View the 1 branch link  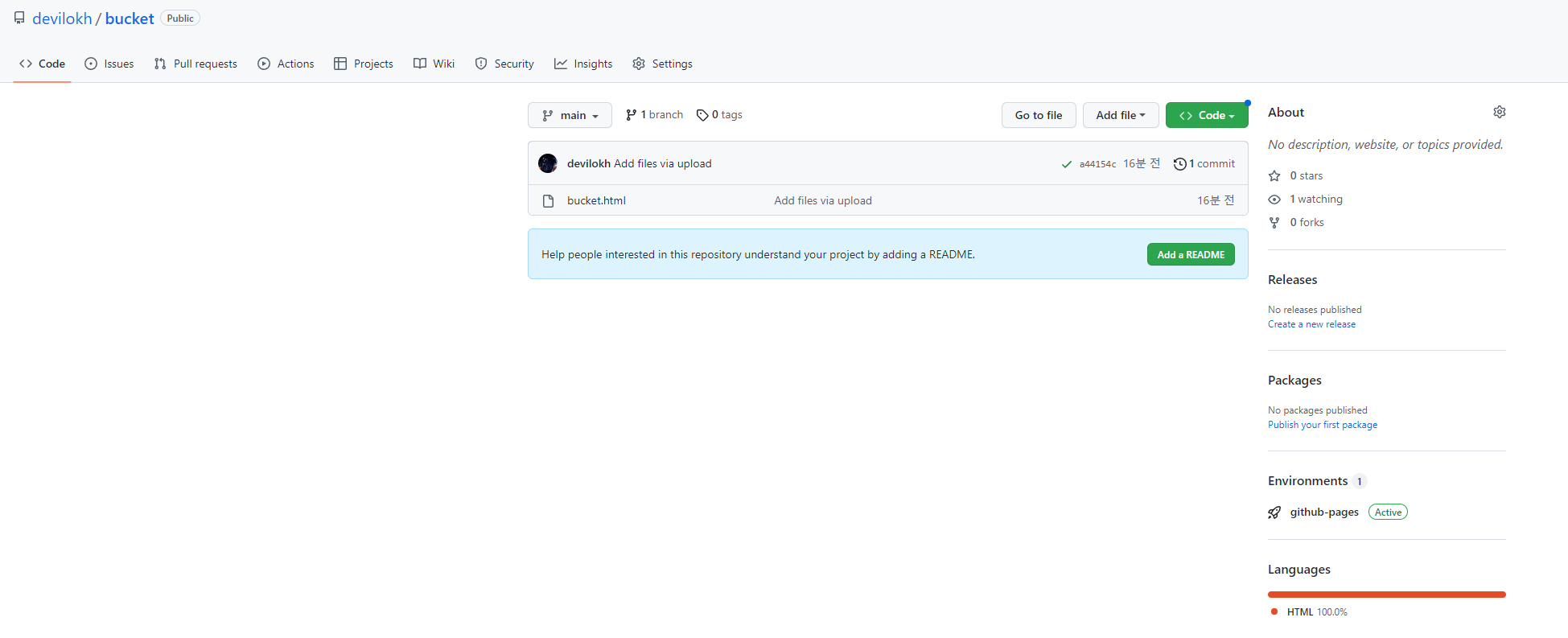pos(654,115)
